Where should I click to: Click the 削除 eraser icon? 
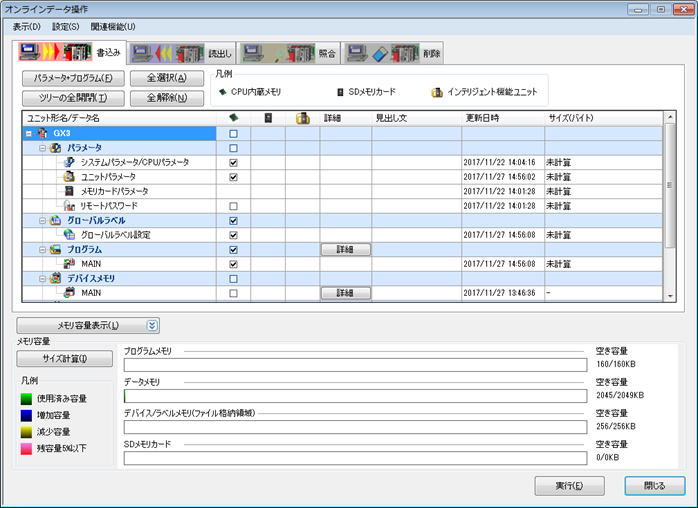pos(383,53)
